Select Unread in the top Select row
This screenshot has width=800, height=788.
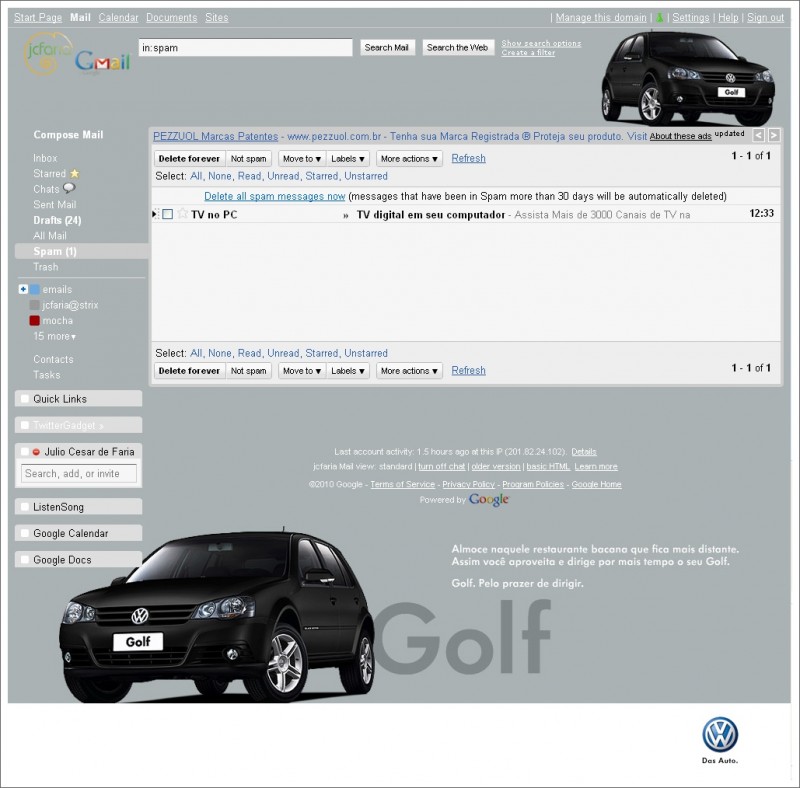click(x=283, y=176)
